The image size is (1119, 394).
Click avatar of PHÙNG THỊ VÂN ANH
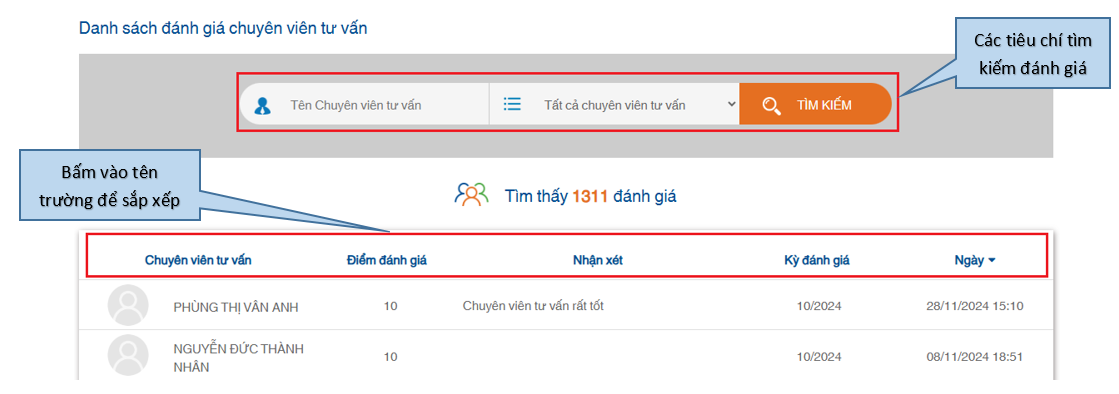pos(128,305)
